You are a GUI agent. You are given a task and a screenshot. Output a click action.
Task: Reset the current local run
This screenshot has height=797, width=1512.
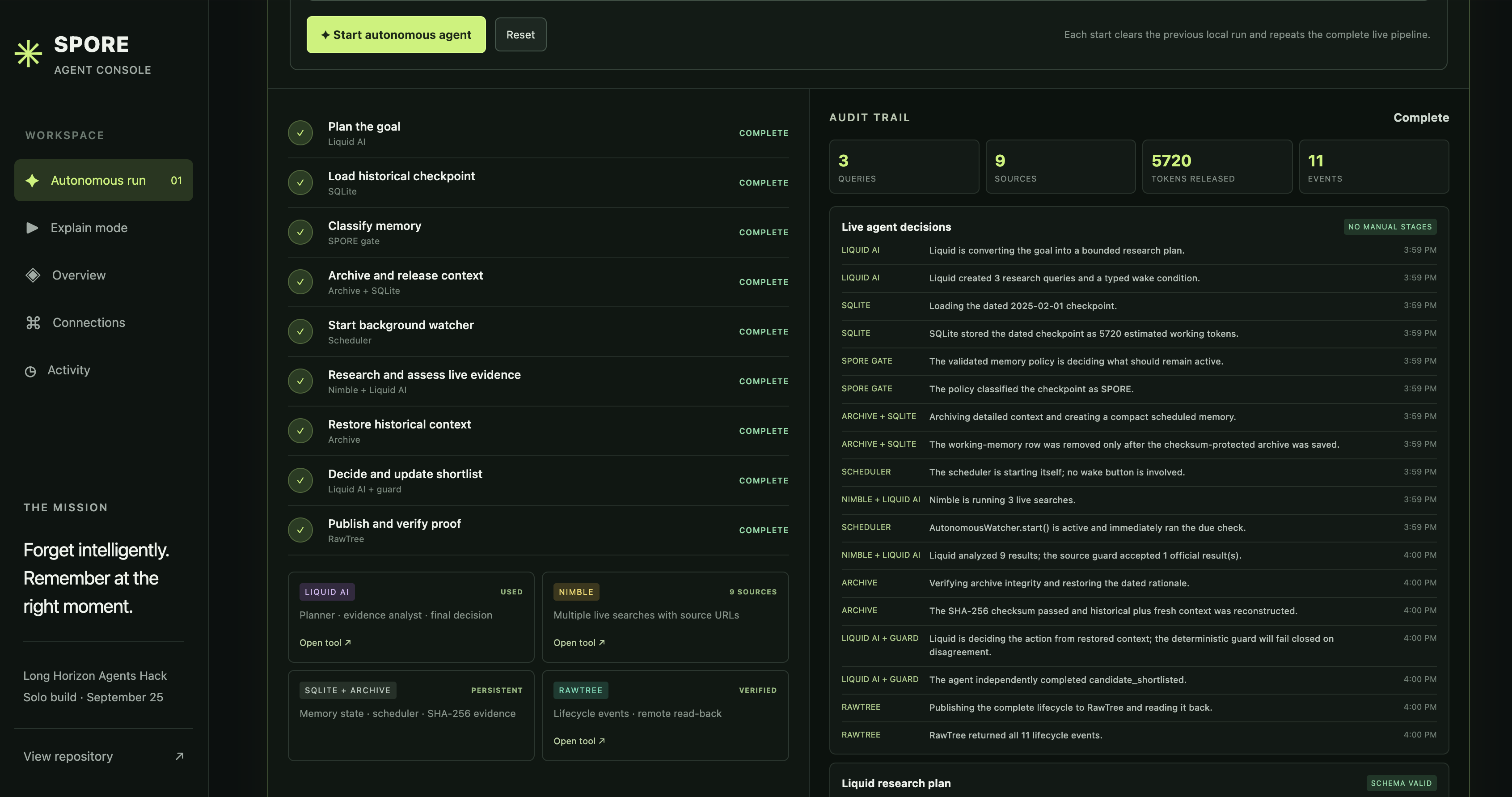click(521, 34)
